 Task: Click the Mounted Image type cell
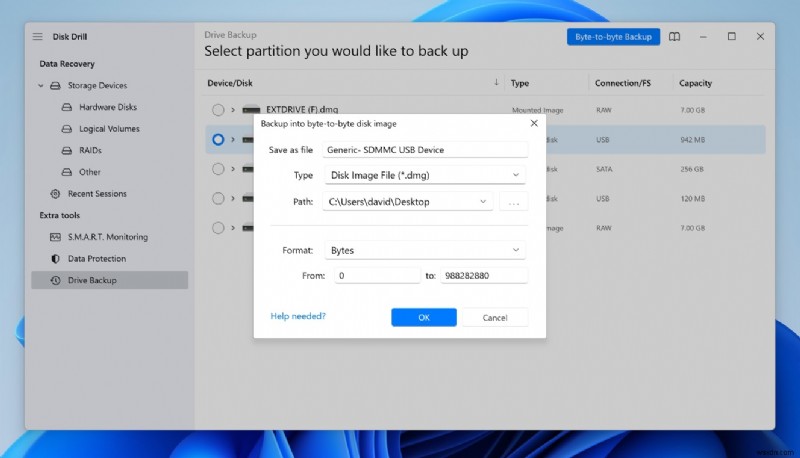click(x=537, y=110)
